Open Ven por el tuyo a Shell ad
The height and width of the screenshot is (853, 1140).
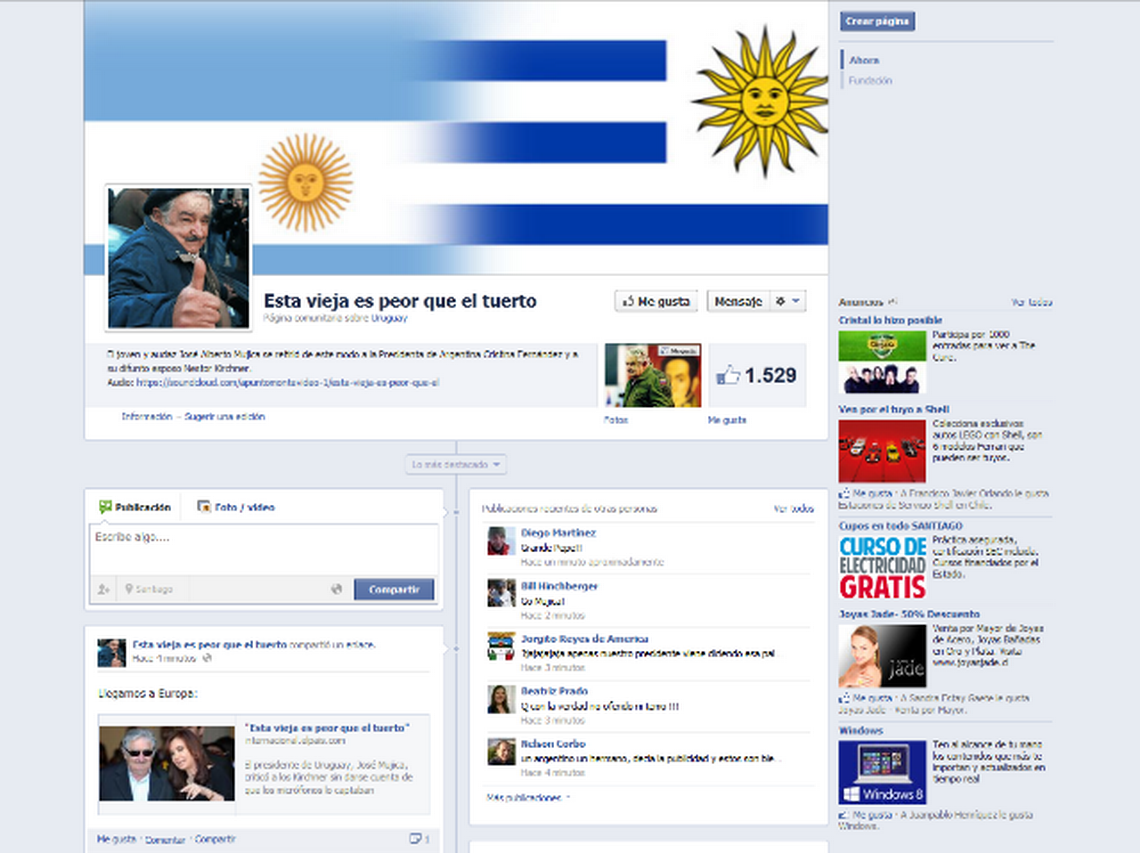click(x=894, y=409)
